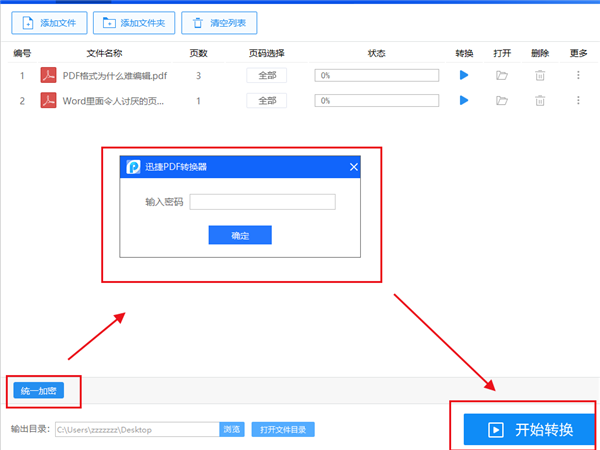Screen dimensions: 600x450
Task: Click progress bar of PDF格式为什么难编辑.pdf
Action: click(x=377, y=75)
